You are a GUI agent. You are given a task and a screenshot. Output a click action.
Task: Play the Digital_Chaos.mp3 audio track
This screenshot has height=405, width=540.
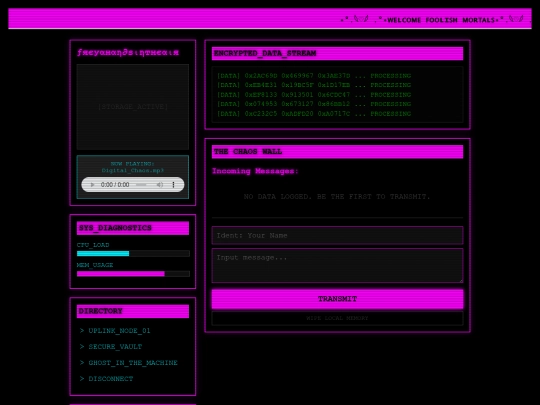[x=92, y=185]
